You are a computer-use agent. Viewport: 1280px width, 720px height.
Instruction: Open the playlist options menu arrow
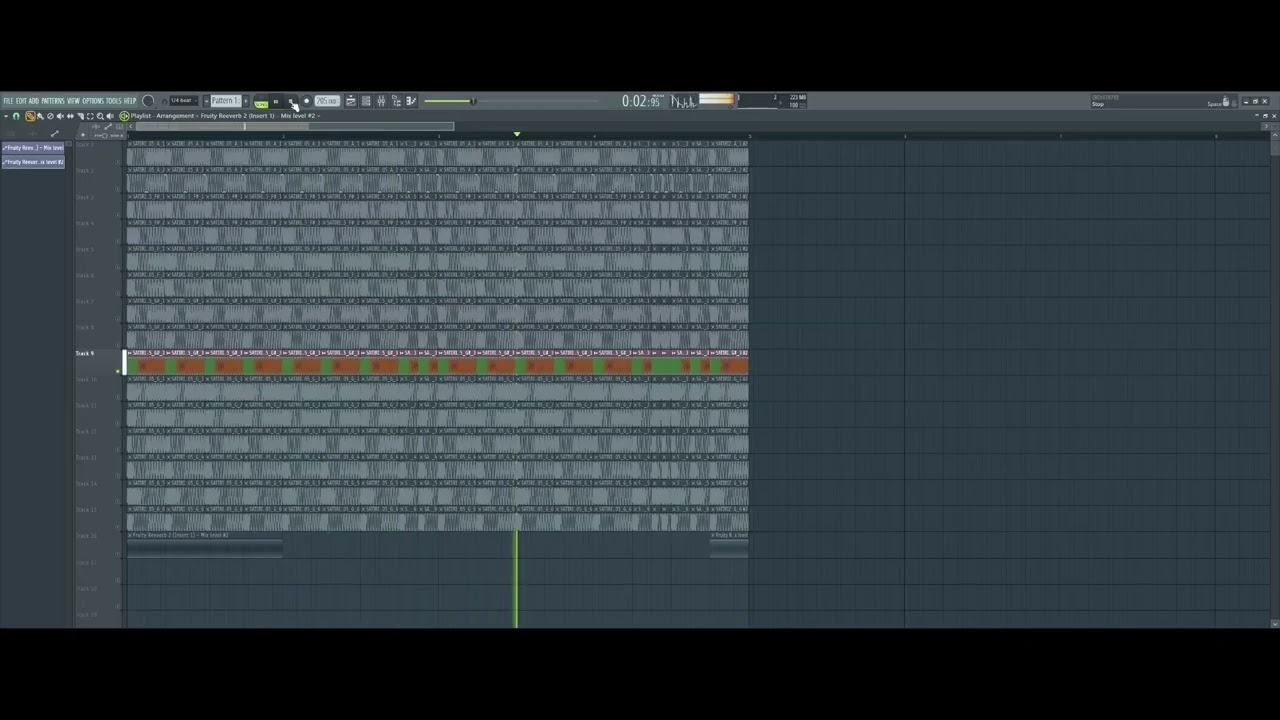(6, 116)
